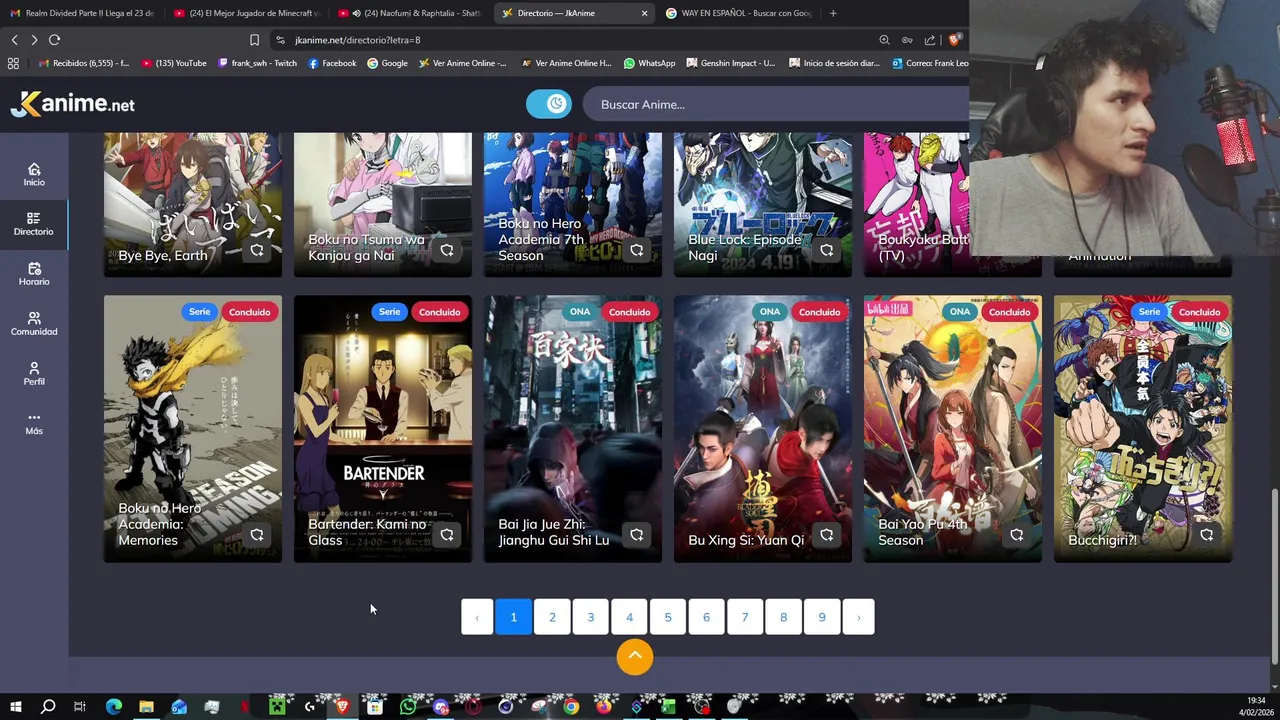Open the Inicio sidebar icon
Image resolution: width=1280 pixels, height=720 pixels.
pyautogui.click(x=34, y=174)
